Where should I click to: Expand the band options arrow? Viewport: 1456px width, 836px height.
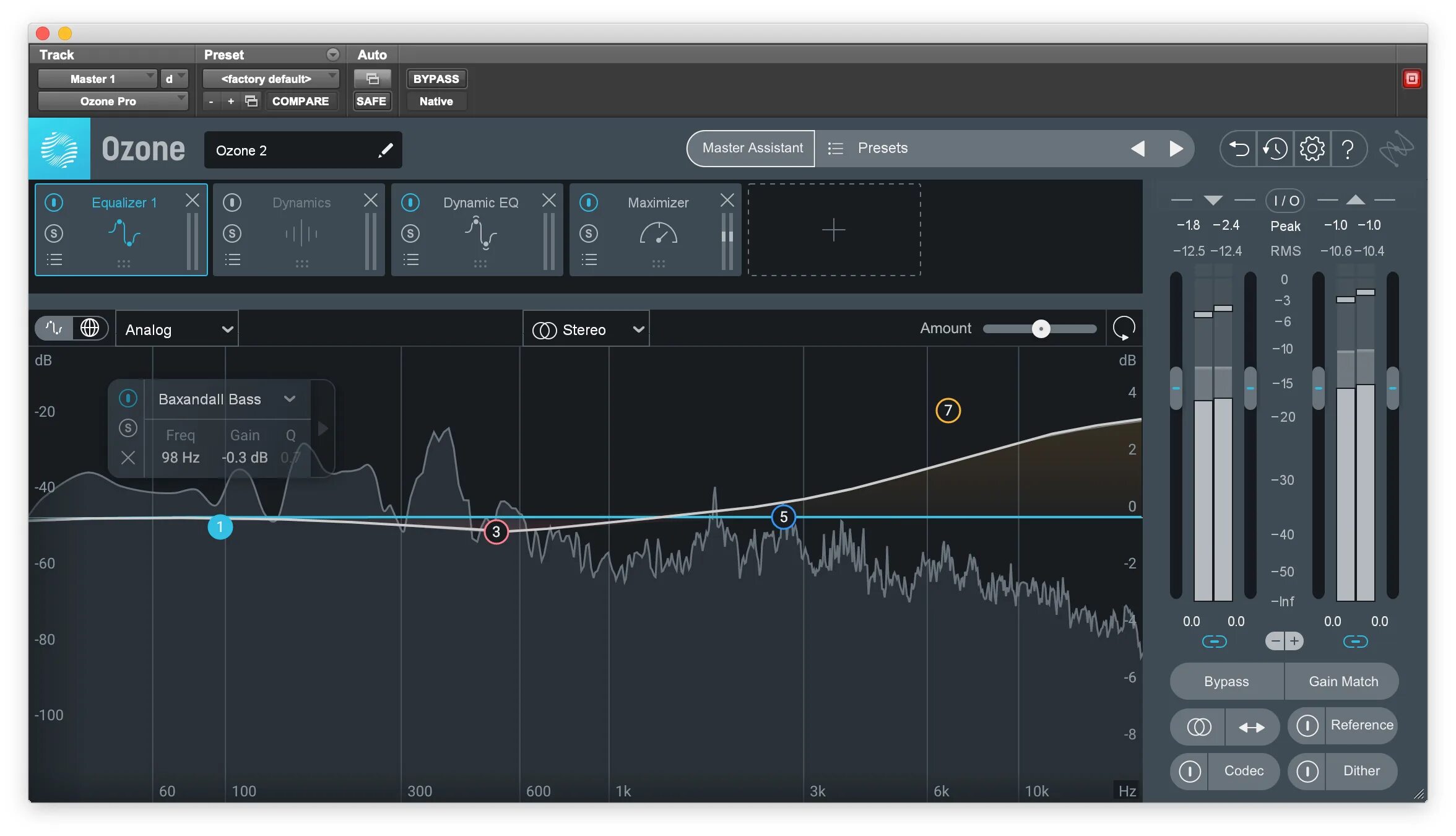coord(323,428)
